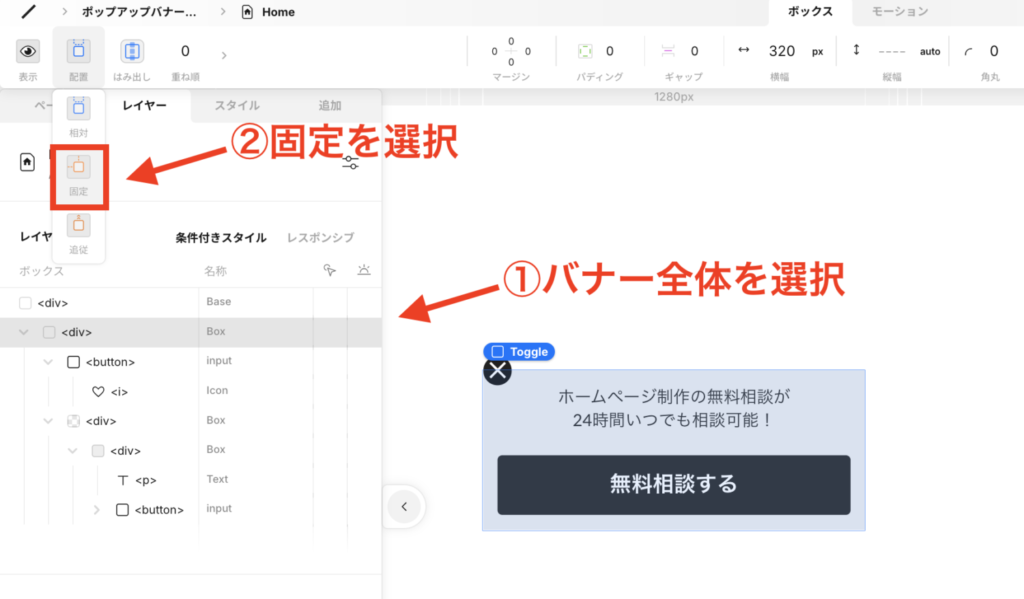Click the 'Icon' name cell
This screenshot has height=599, width=1024.
217,390
